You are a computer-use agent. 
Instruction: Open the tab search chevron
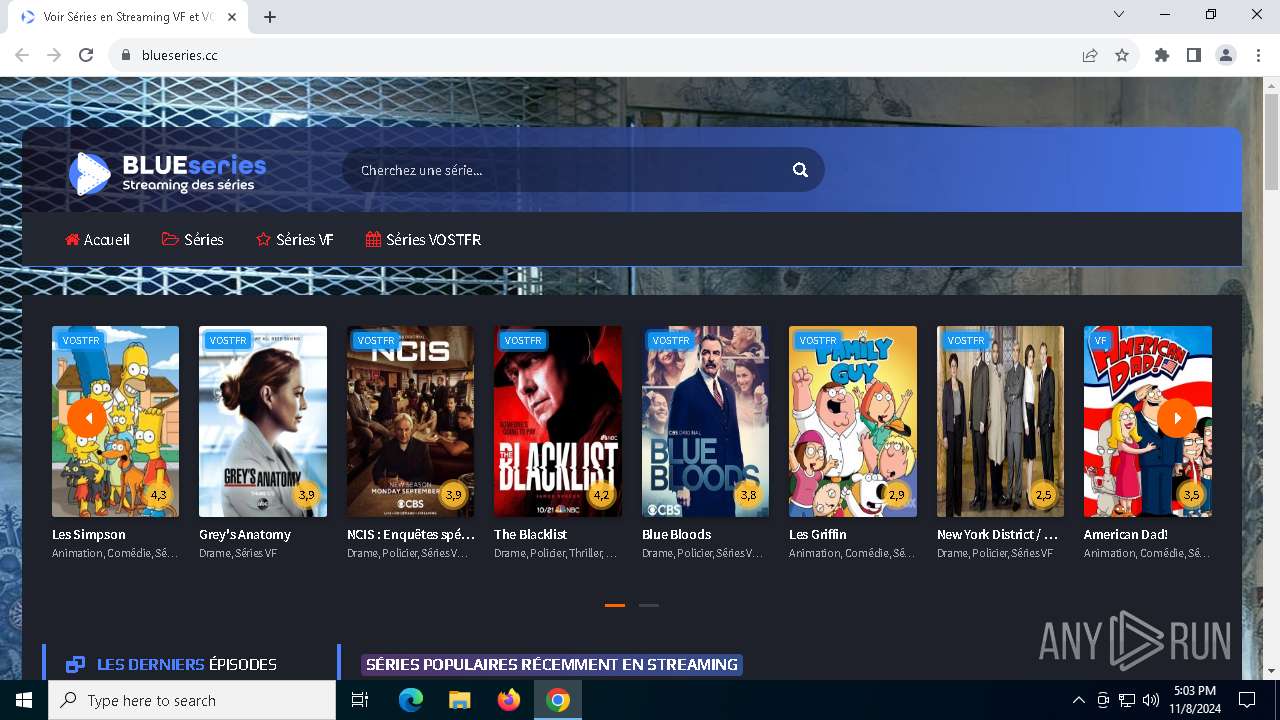(x=1119, y=14)
